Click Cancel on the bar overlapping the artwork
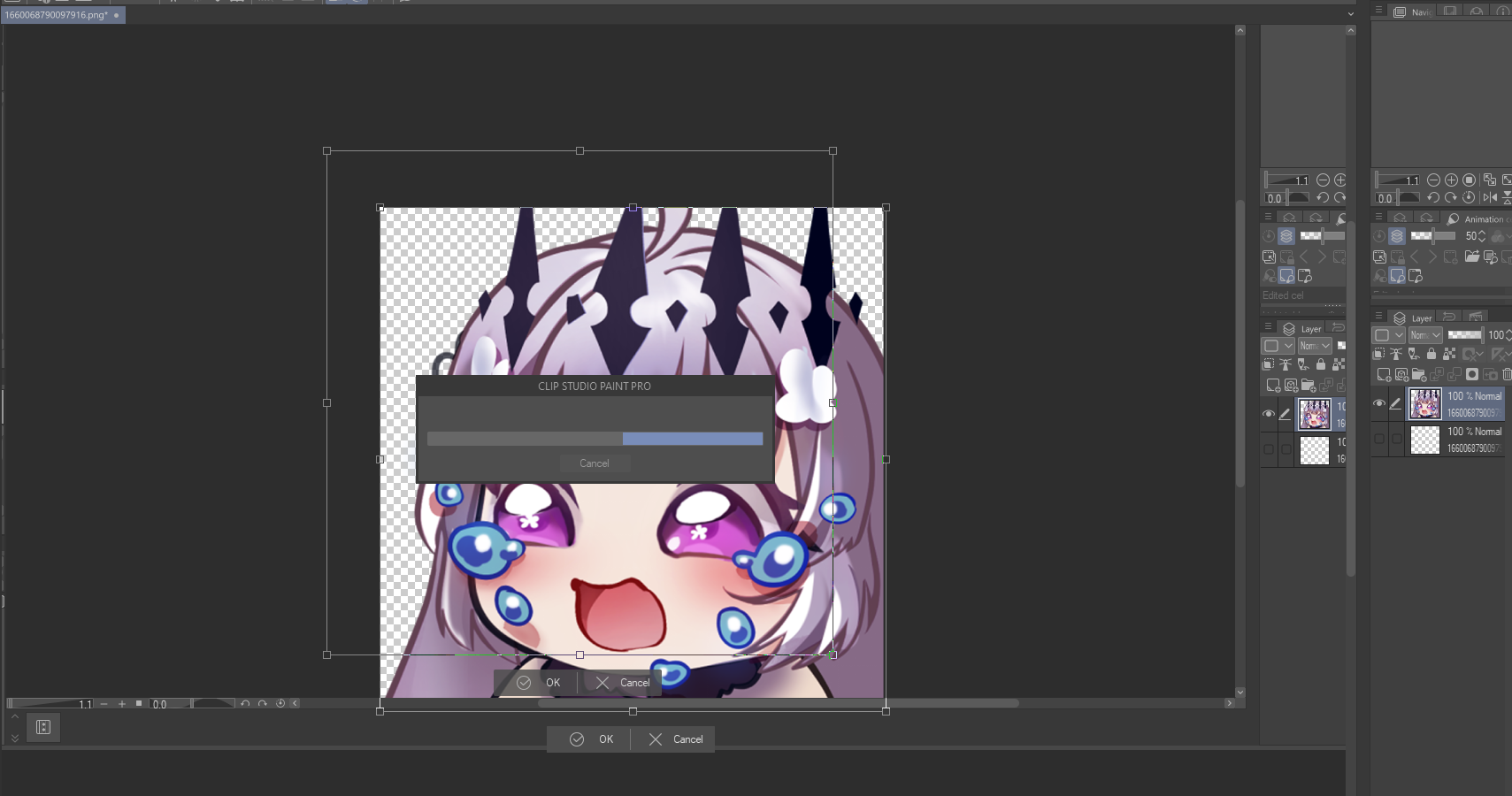Image resolution: width=1512 pixels, height=796 pixels. [x=623, y=683]
